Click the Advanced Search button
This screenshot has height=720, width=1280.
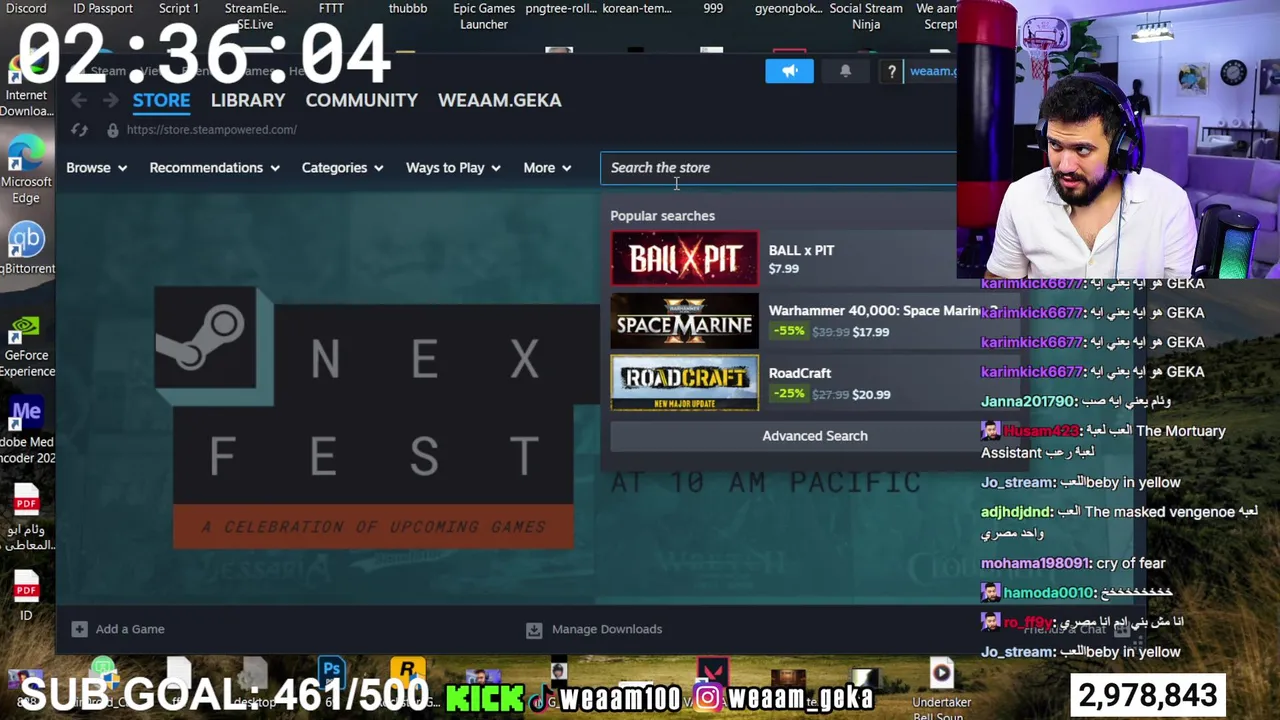coord(815,436)
